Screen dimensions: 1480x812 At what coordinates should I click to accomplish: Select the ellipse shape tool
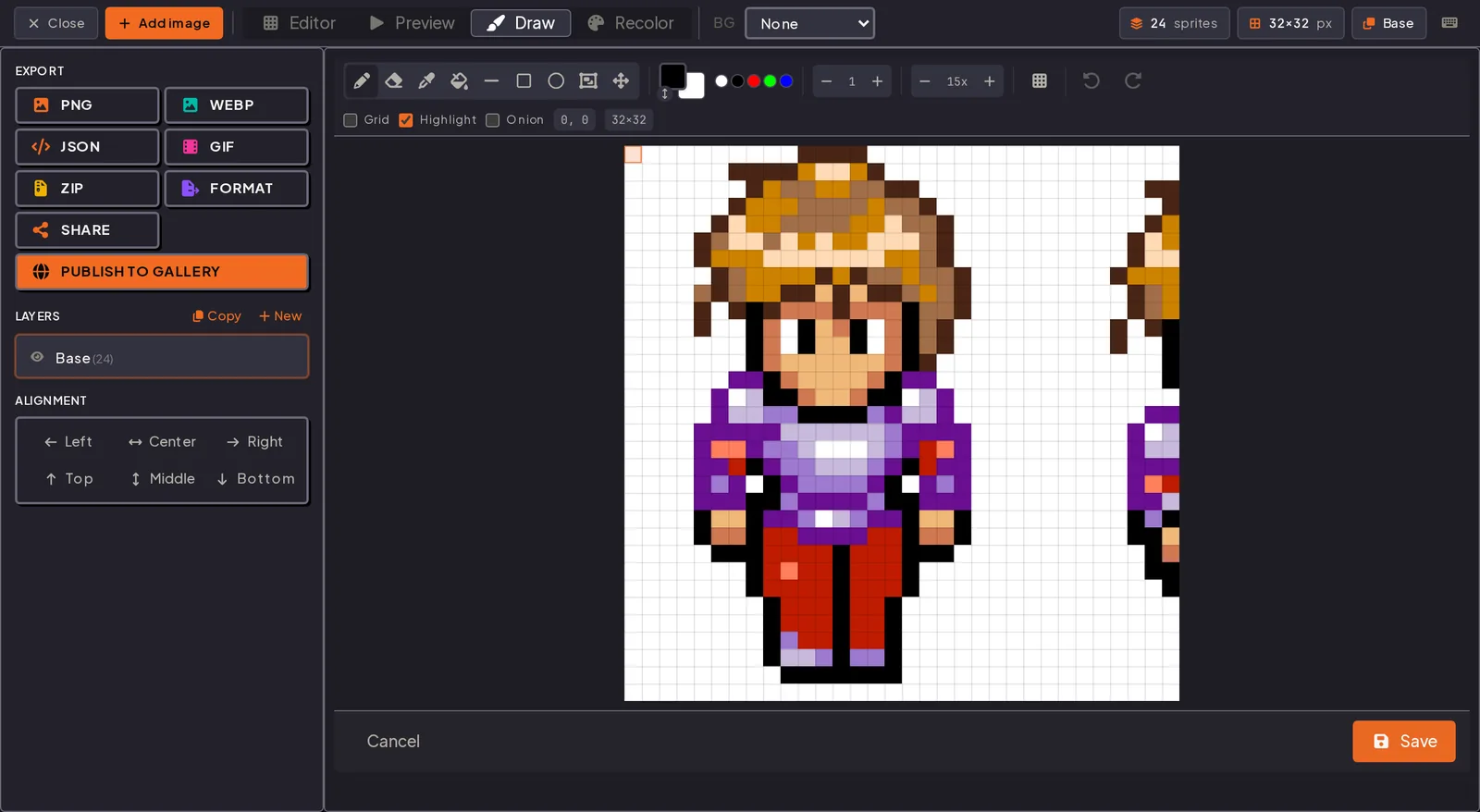click(x=556, y=81)
